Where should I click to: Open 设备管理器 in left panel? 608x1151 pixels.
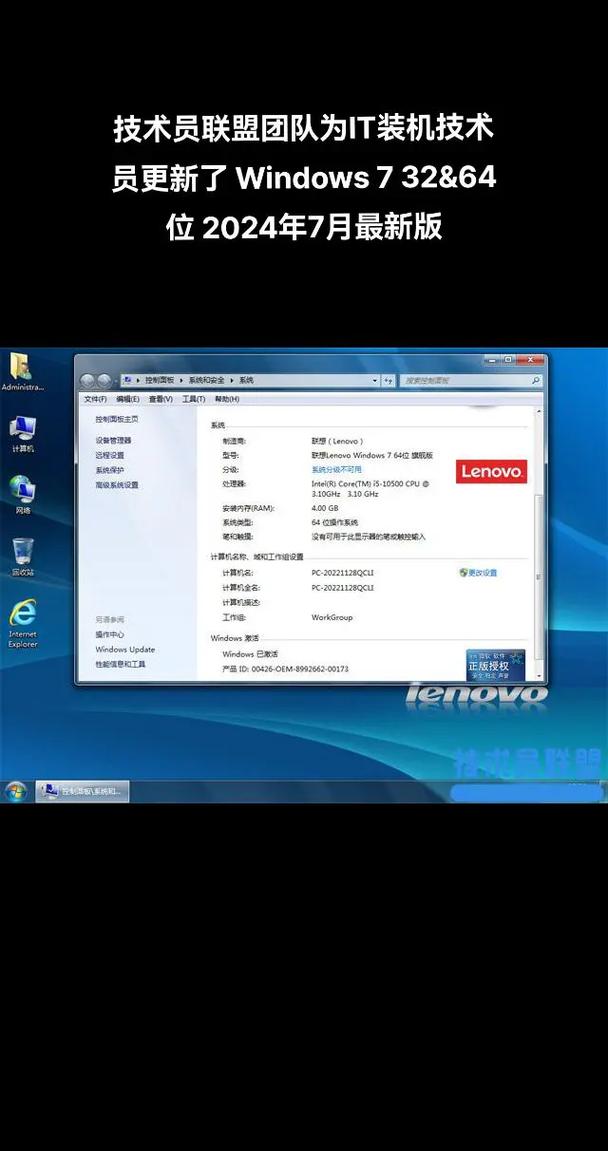pos(113,440)
